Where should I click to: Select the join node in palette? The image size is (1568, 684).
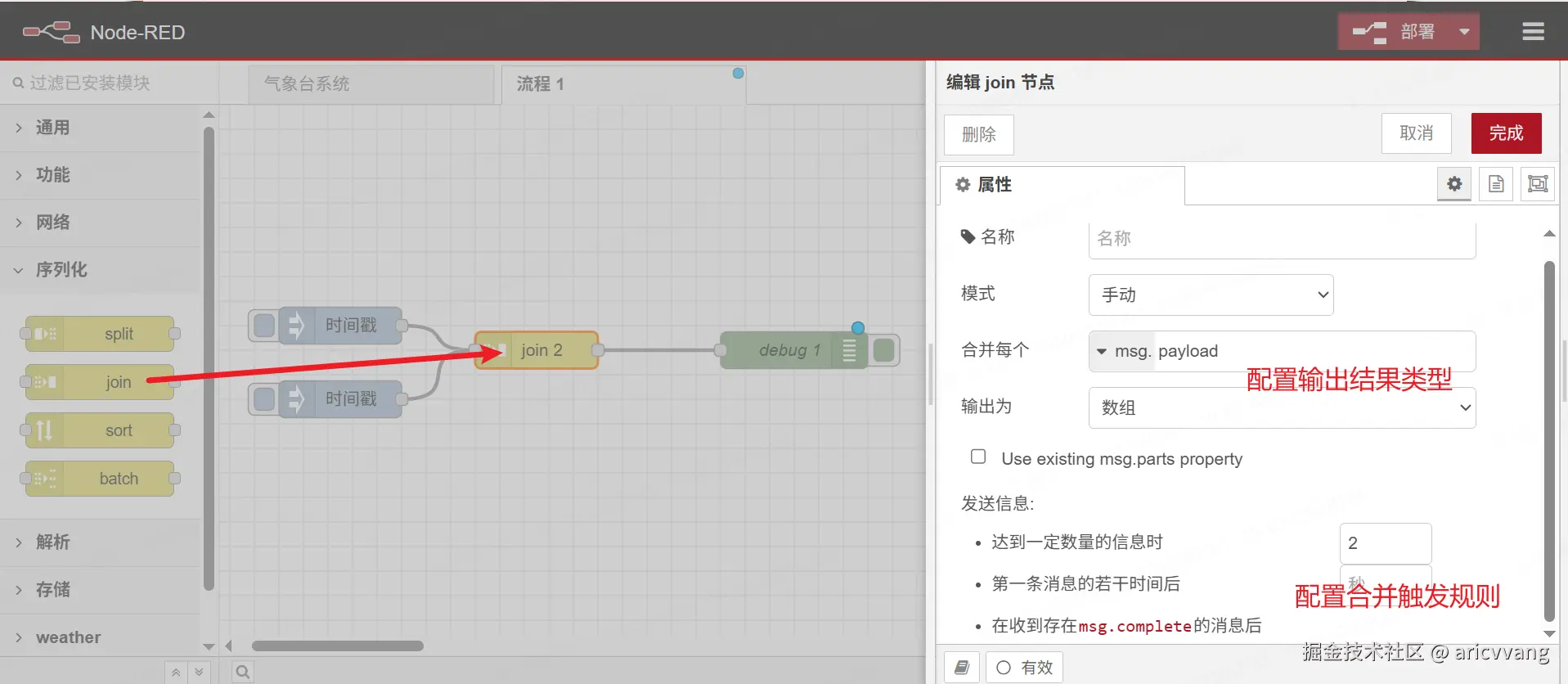pyautogui.click(x=100, y=382)
